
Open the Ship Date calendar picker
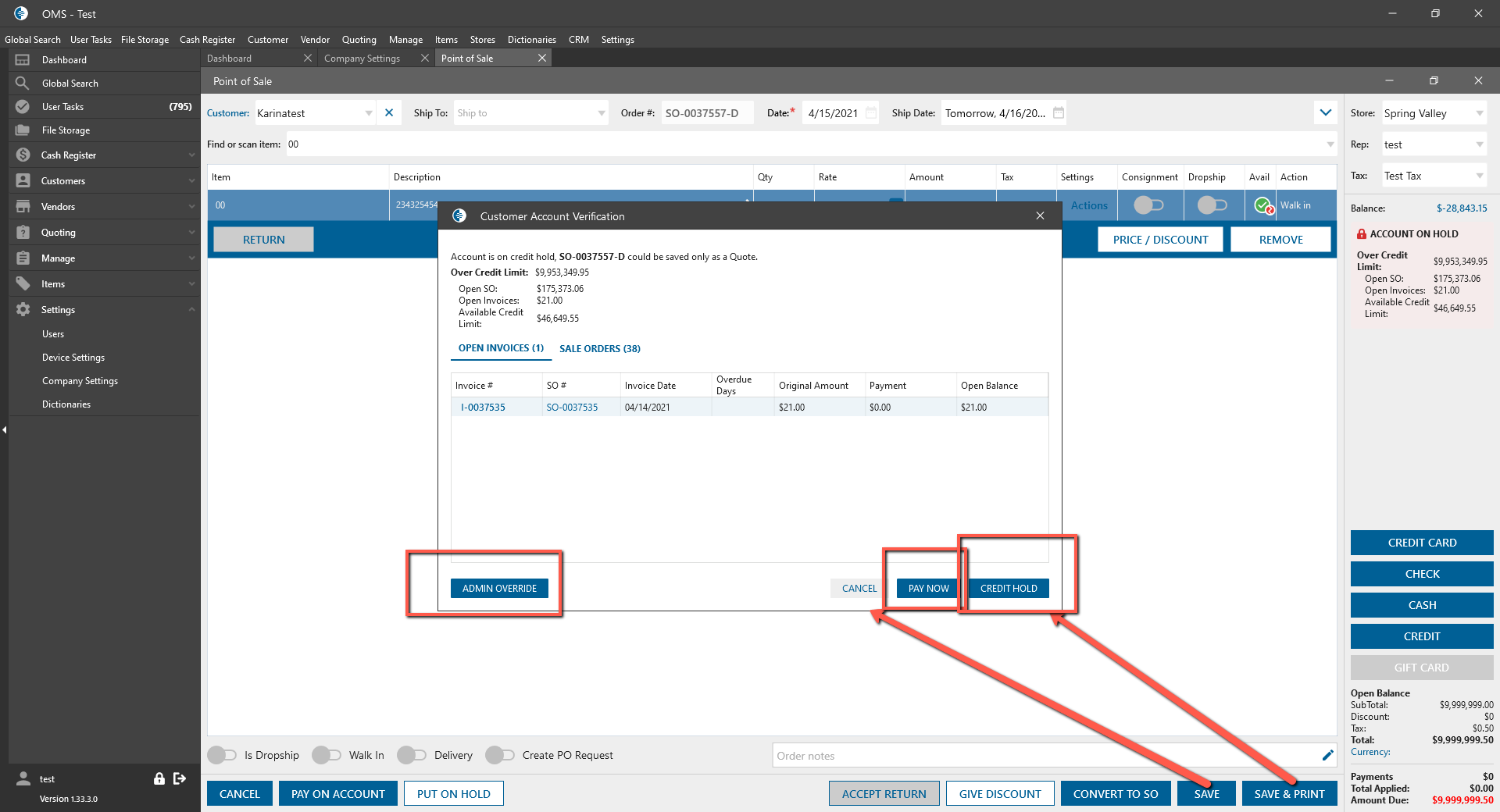1059,113
